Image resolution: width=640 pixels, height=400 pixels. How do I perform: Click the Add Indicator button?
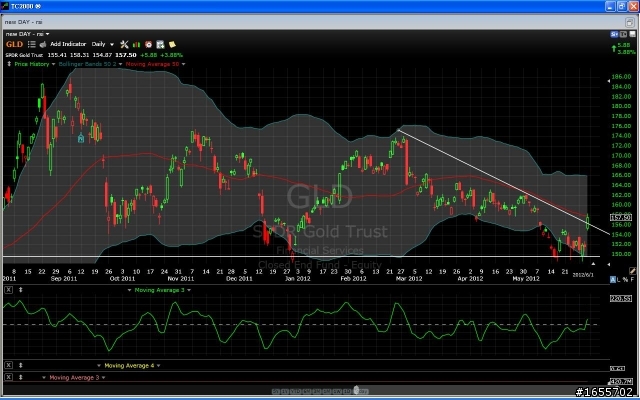coord(68,44)
